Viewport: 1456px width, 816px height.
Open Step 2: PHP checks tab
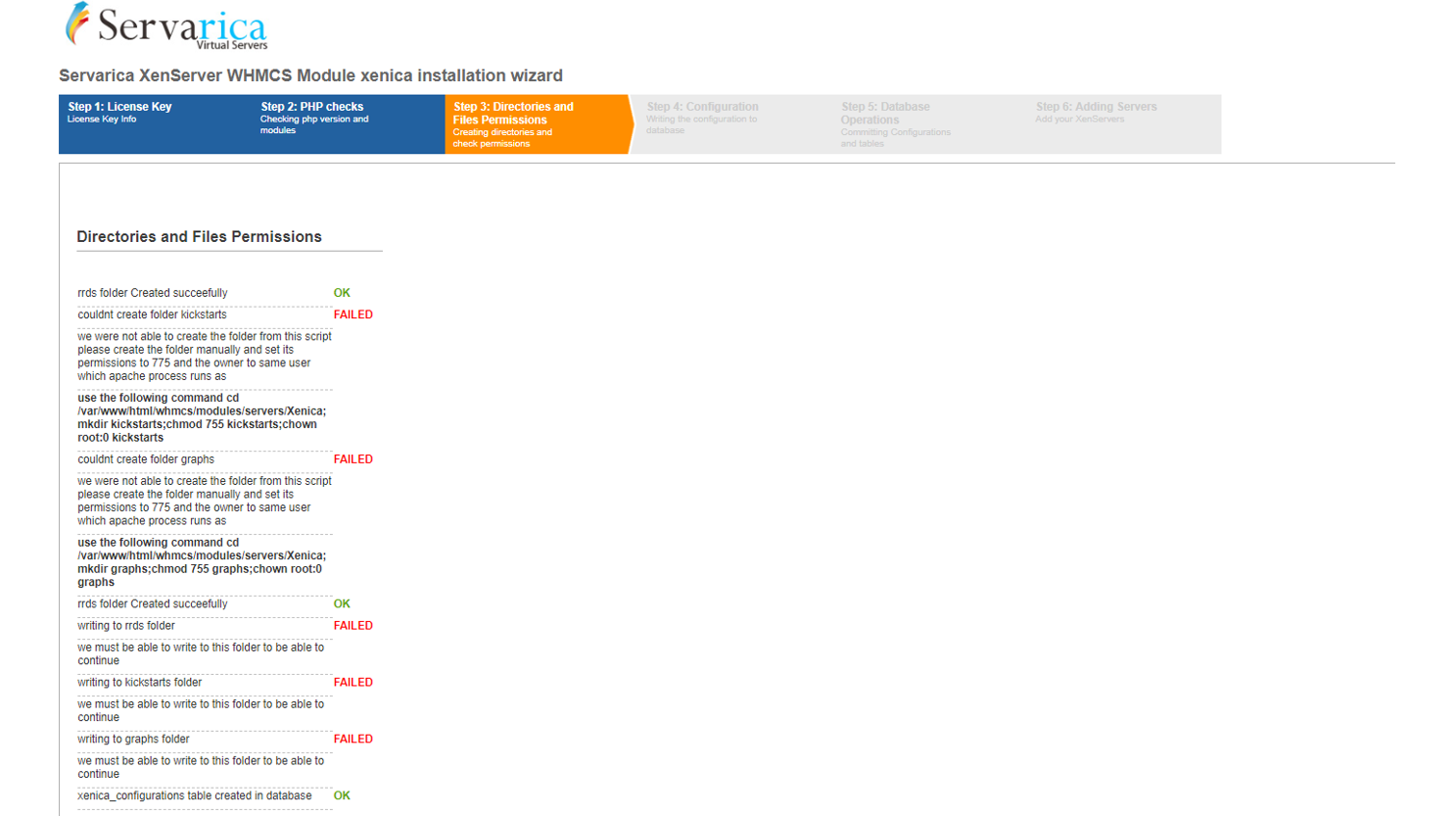pyautogui.click(x=349, y=124)
